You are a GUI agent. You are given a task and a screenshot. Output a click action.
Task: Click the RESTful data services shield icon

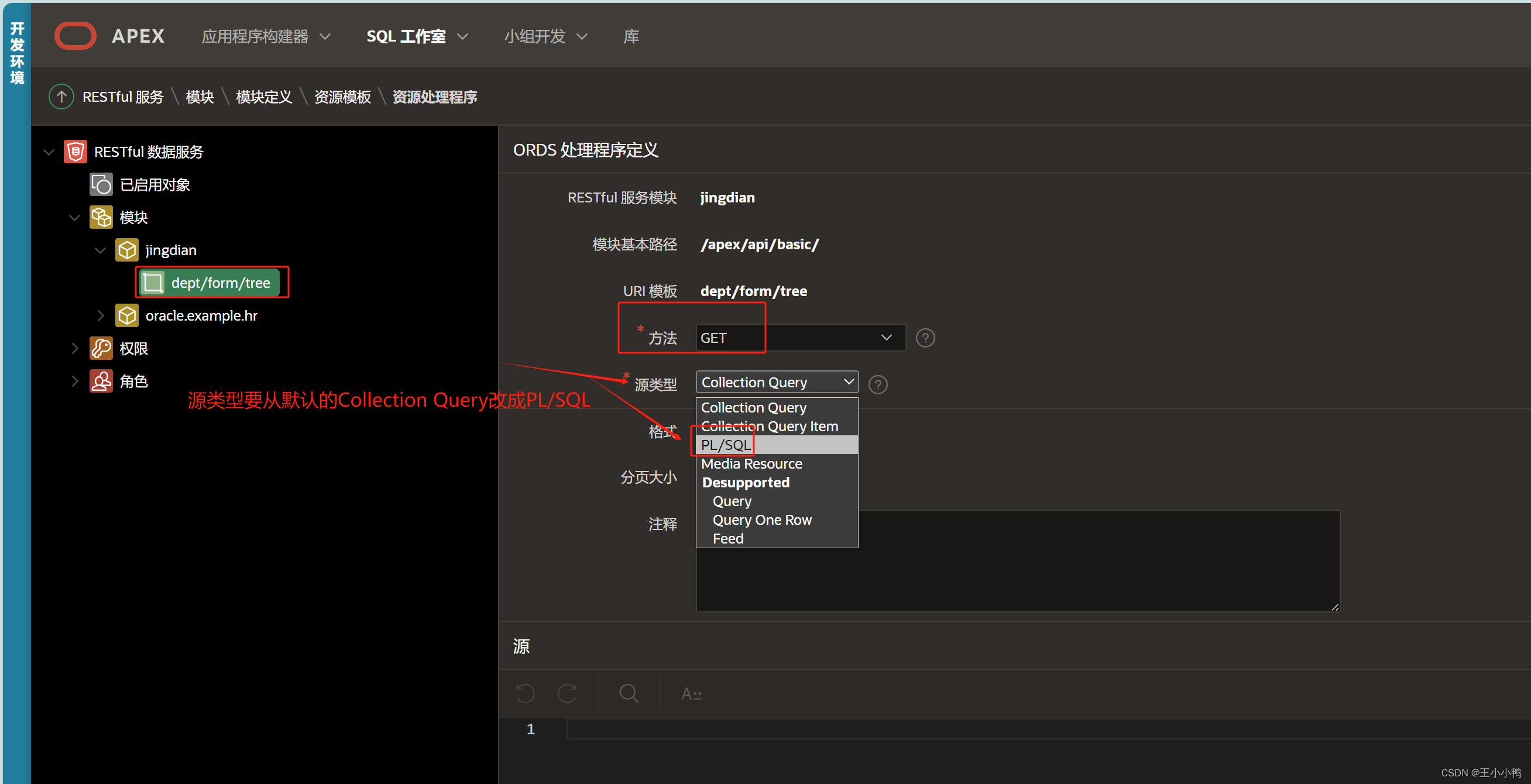click(x=75, y=152)
